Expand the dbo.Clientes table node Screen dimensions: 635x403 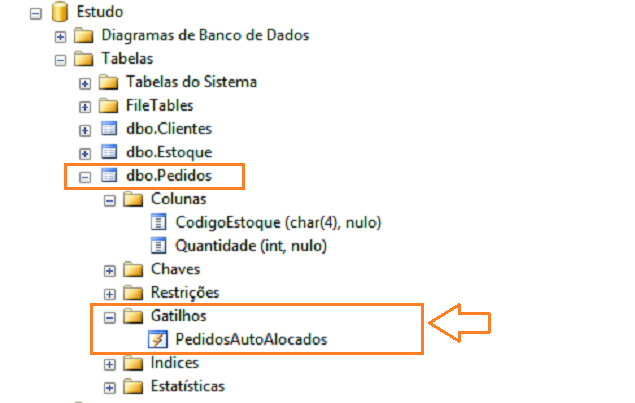pyautogui.click(x=85, y=130)
